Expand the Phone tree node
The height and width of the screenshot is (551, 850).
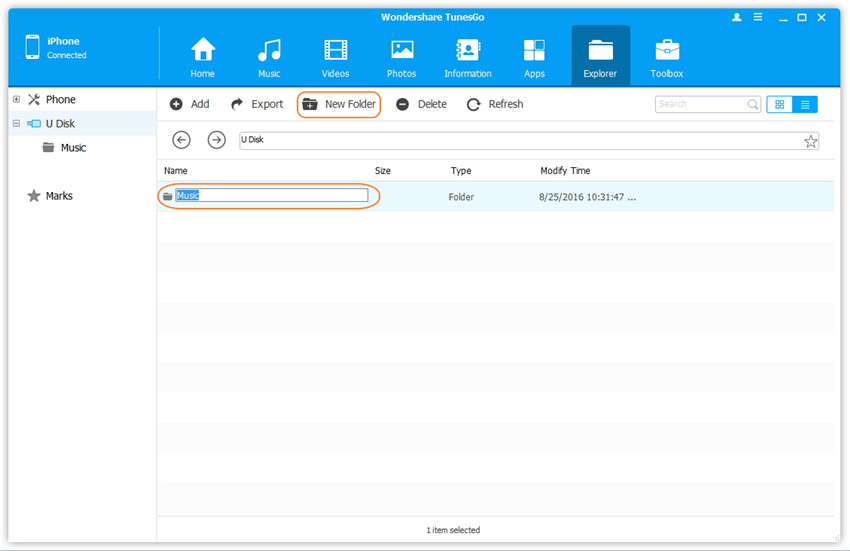[16, 100]
